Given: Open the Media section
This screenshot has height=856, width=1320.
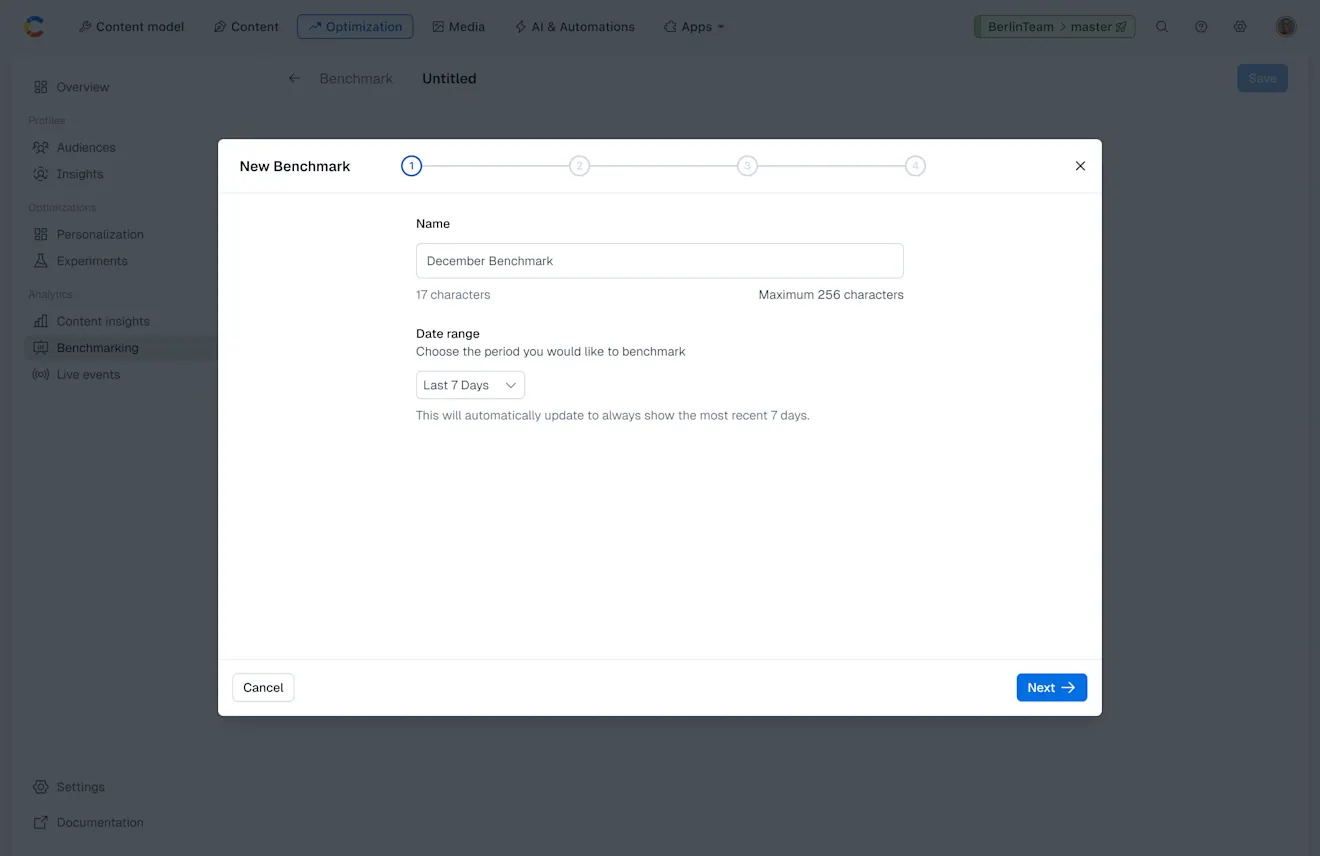Looking at the screenshot, I should pyautogui.click(x=458, y=26).
